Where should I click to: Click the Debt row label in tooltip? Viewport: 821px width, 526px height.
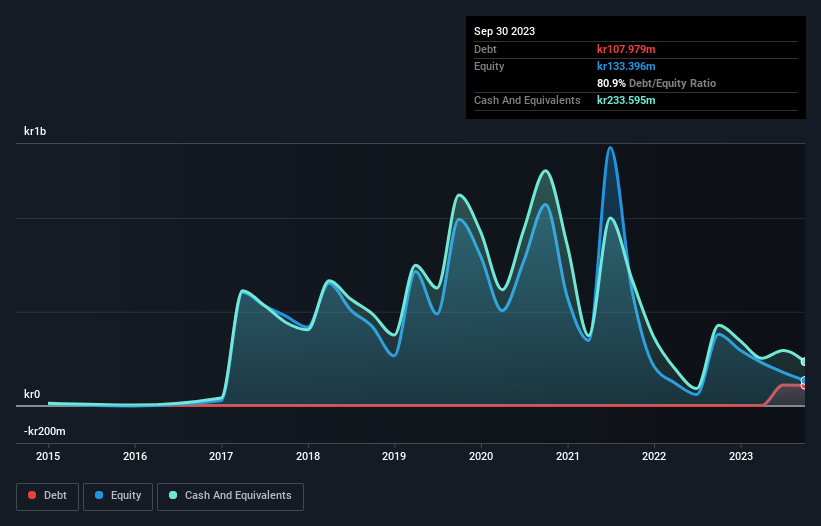485,49
